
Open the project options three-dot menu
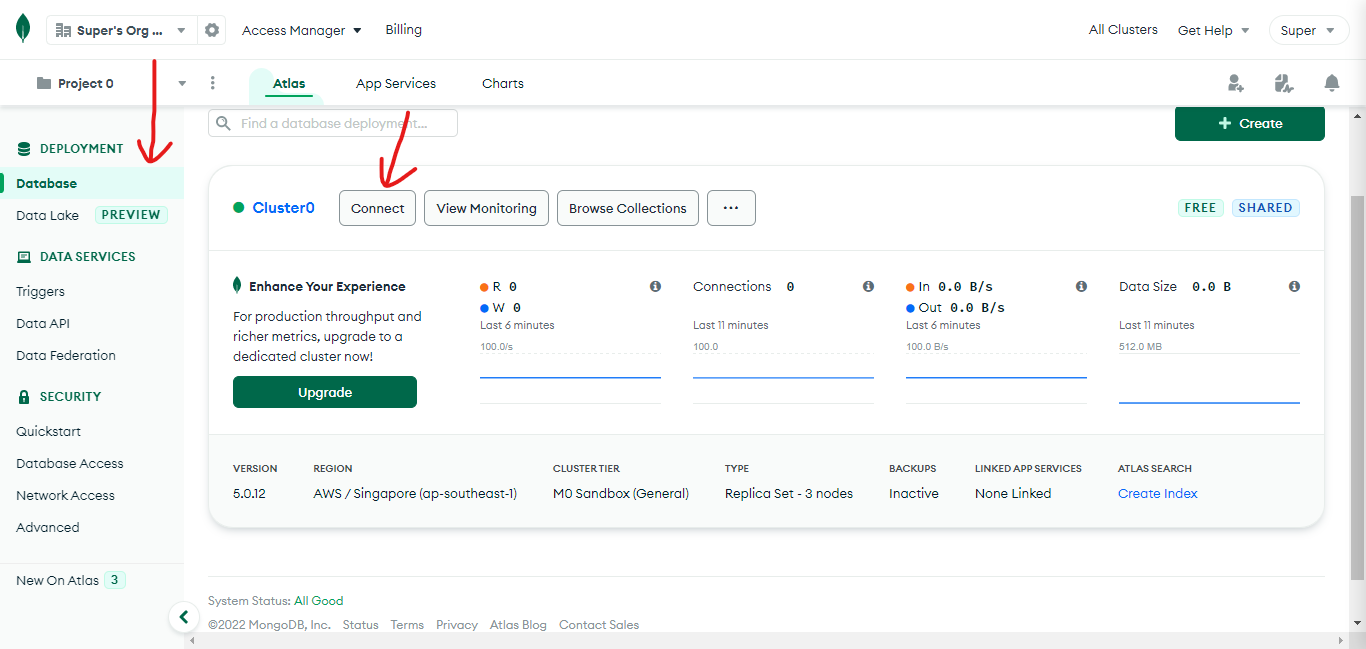coord(212,83)
